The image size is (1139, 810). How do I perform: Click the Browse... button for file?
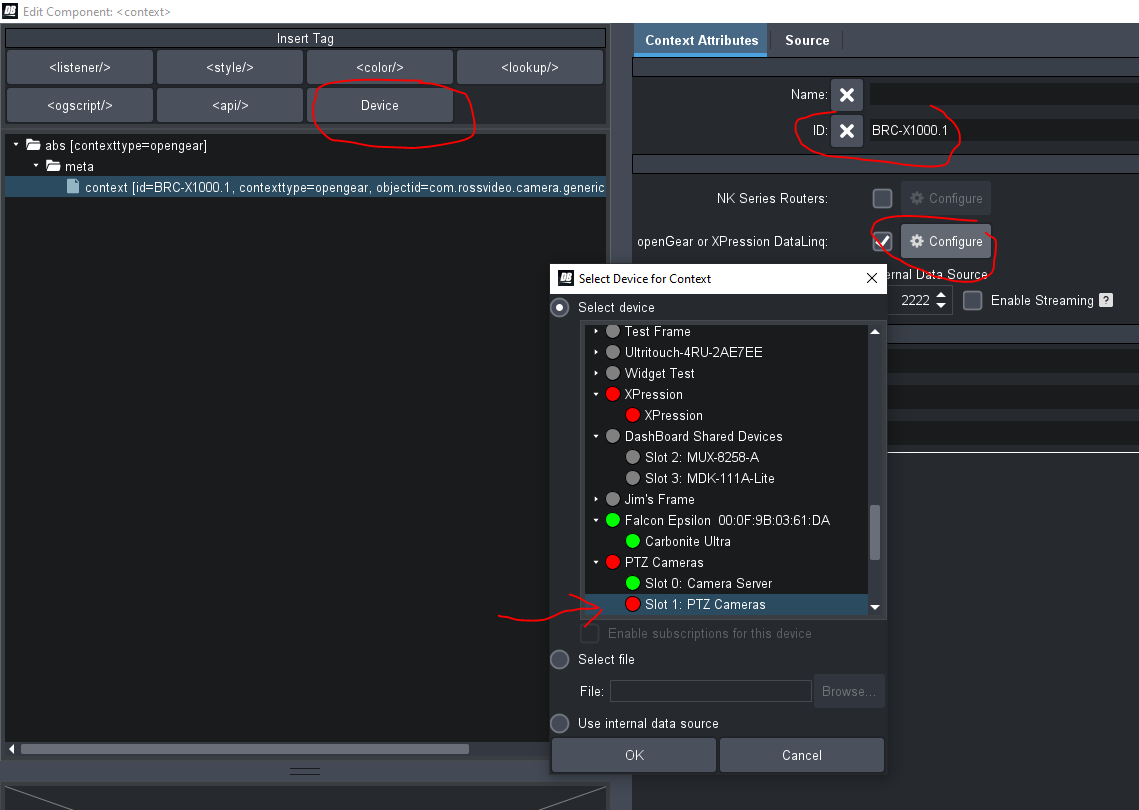pos(849,692)
